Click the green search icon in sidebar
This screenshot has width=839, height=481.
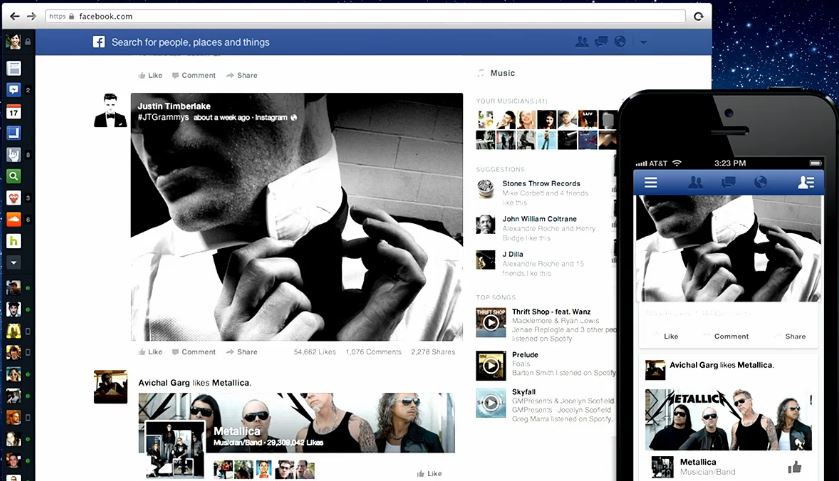click(x=14, y=176)
